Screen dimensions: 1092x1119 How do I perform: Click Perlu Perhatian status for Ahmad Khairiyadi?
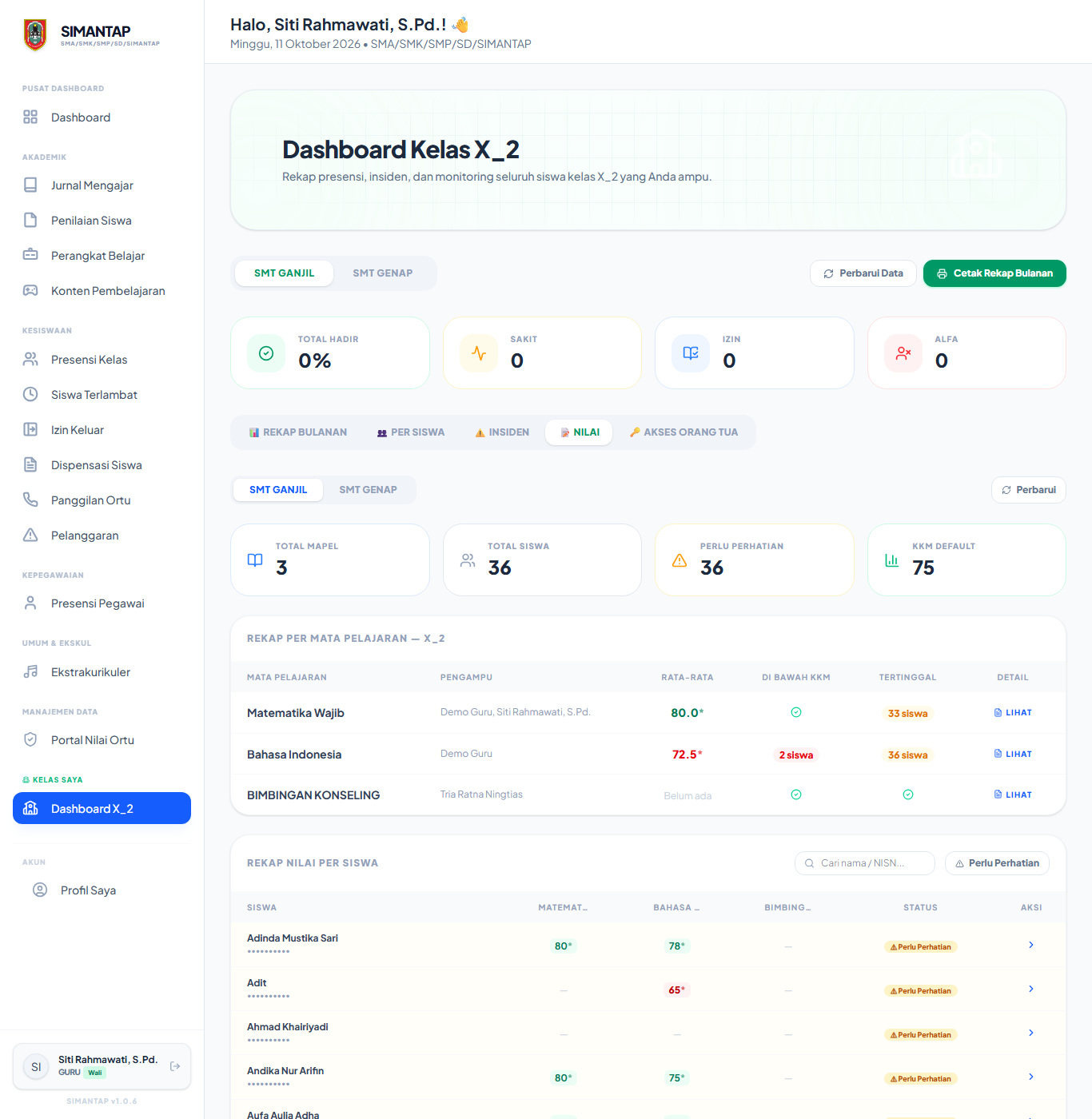[921, 1035]
